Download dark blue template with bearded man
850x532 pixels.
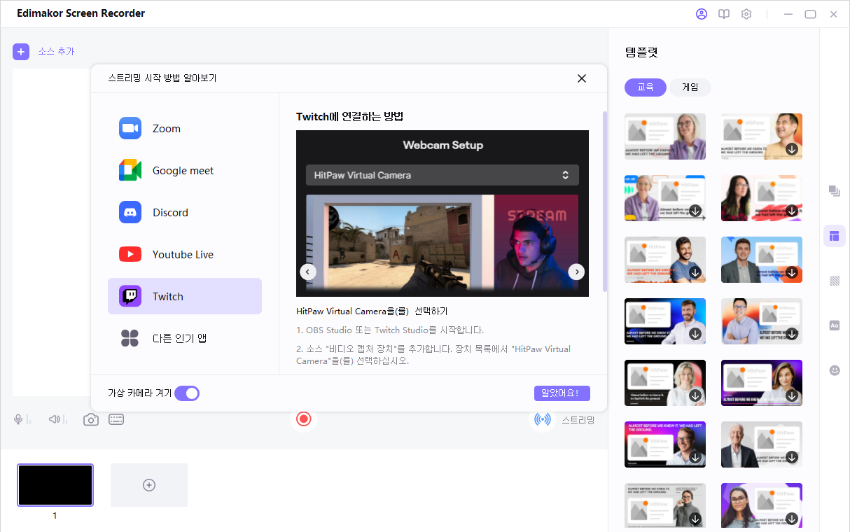point(696,334)
